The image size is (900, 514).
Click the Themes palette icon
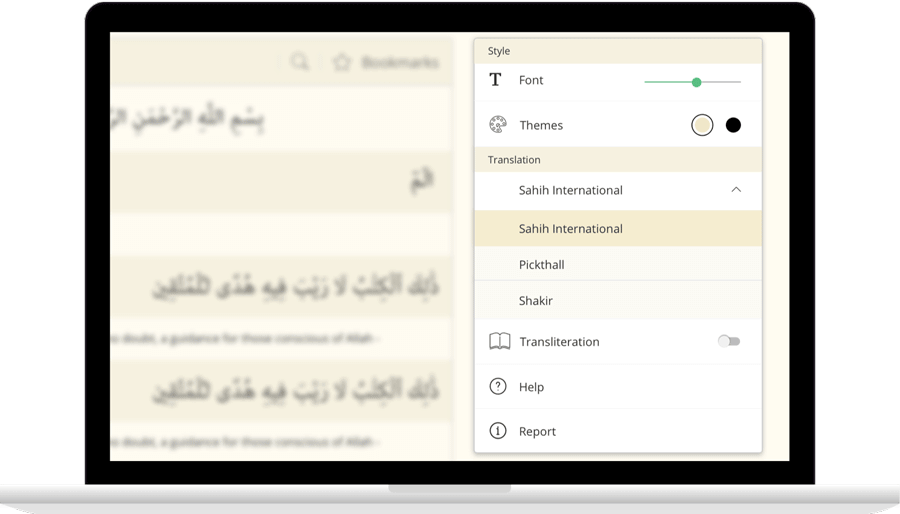click(497, 125)
